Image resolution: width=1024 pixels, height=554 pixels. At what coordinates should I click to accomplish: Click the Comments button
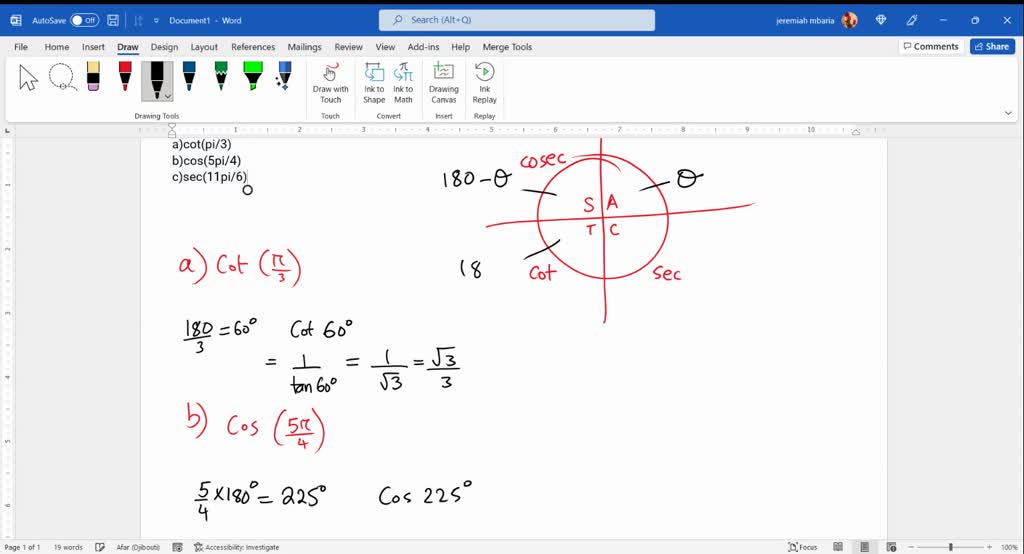(931, 46)
